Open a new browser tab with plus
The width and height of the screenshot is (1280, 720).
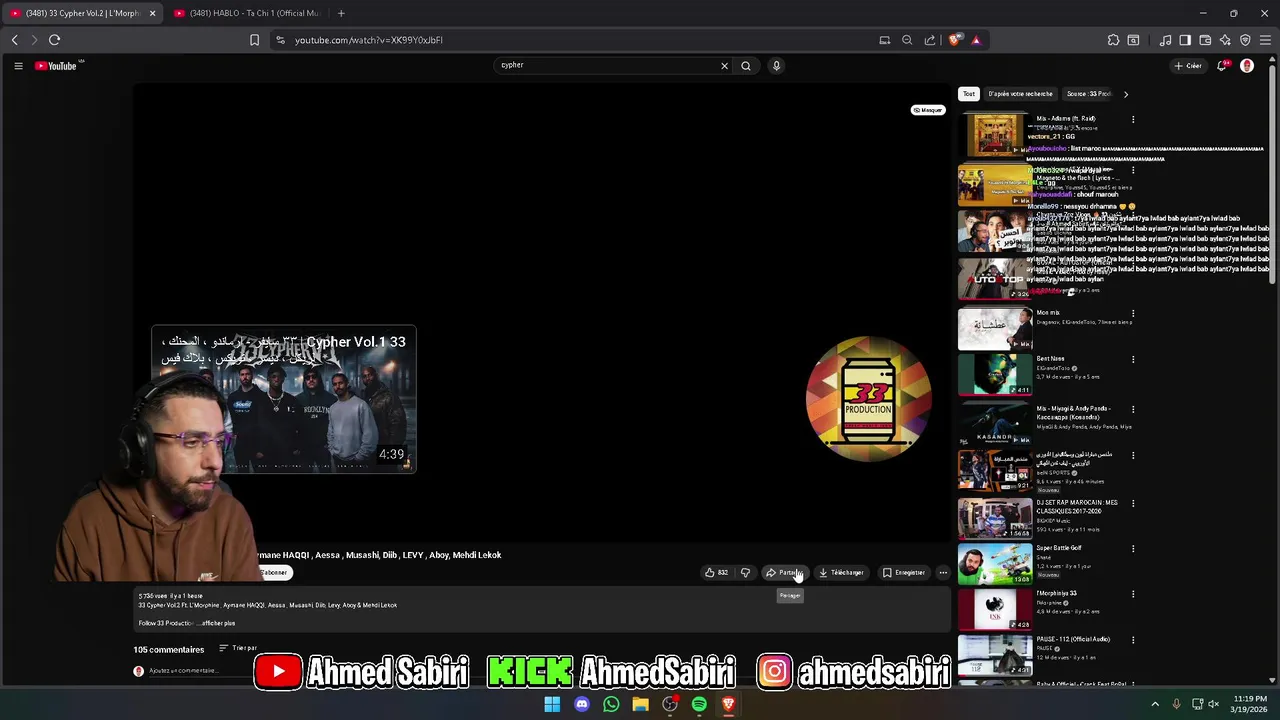click(341, 13)
